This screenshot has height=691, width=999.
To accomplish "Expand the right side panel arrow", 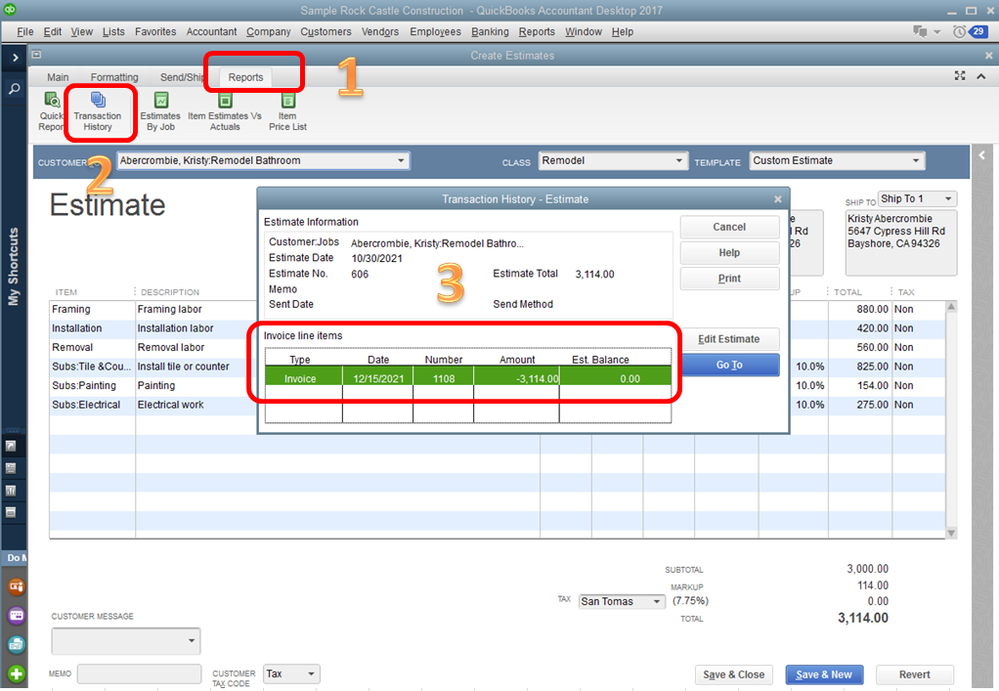I will 982,155.
